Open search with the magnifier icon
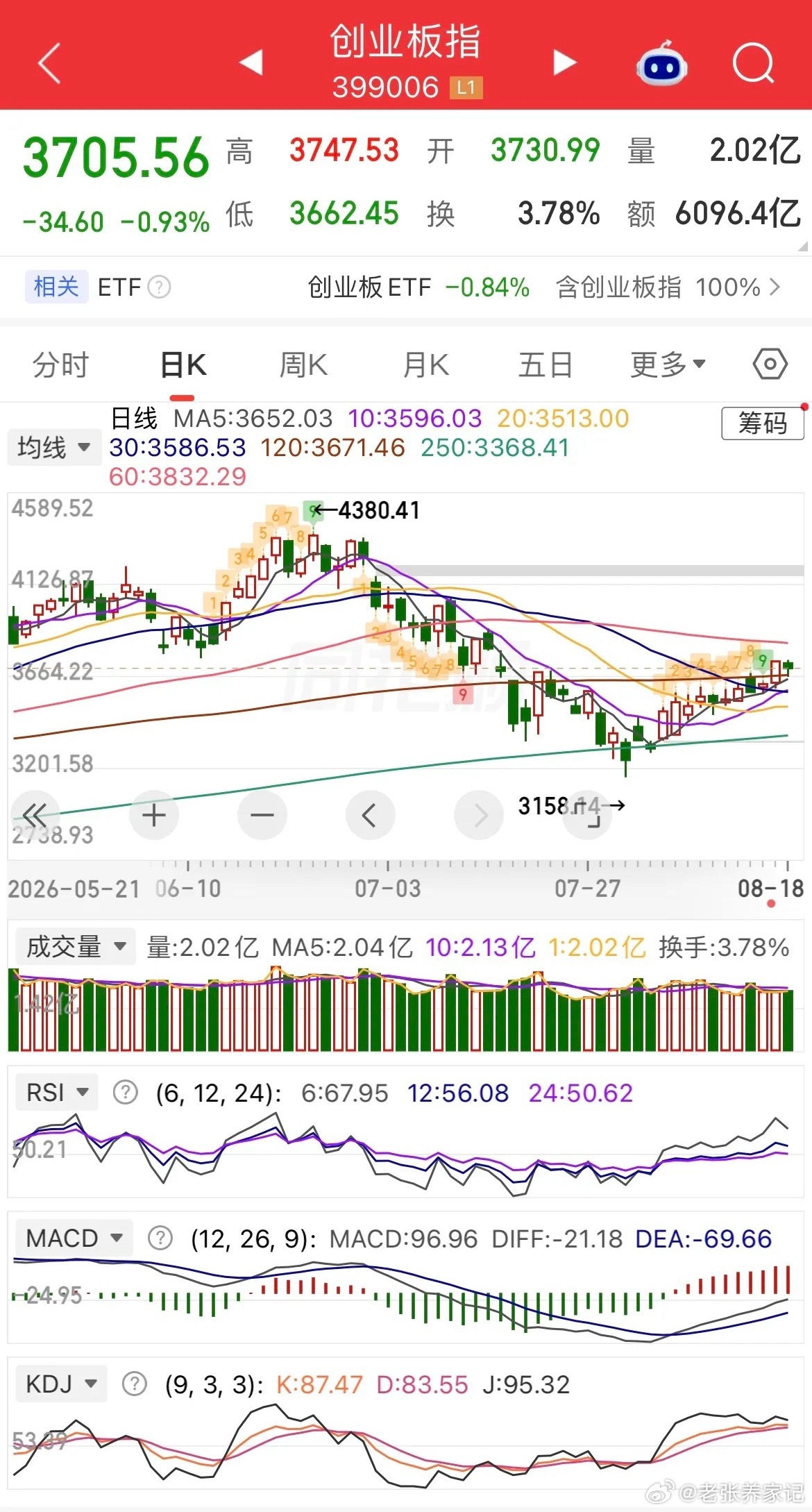The image size is (812, 1512). pos(754,63)
